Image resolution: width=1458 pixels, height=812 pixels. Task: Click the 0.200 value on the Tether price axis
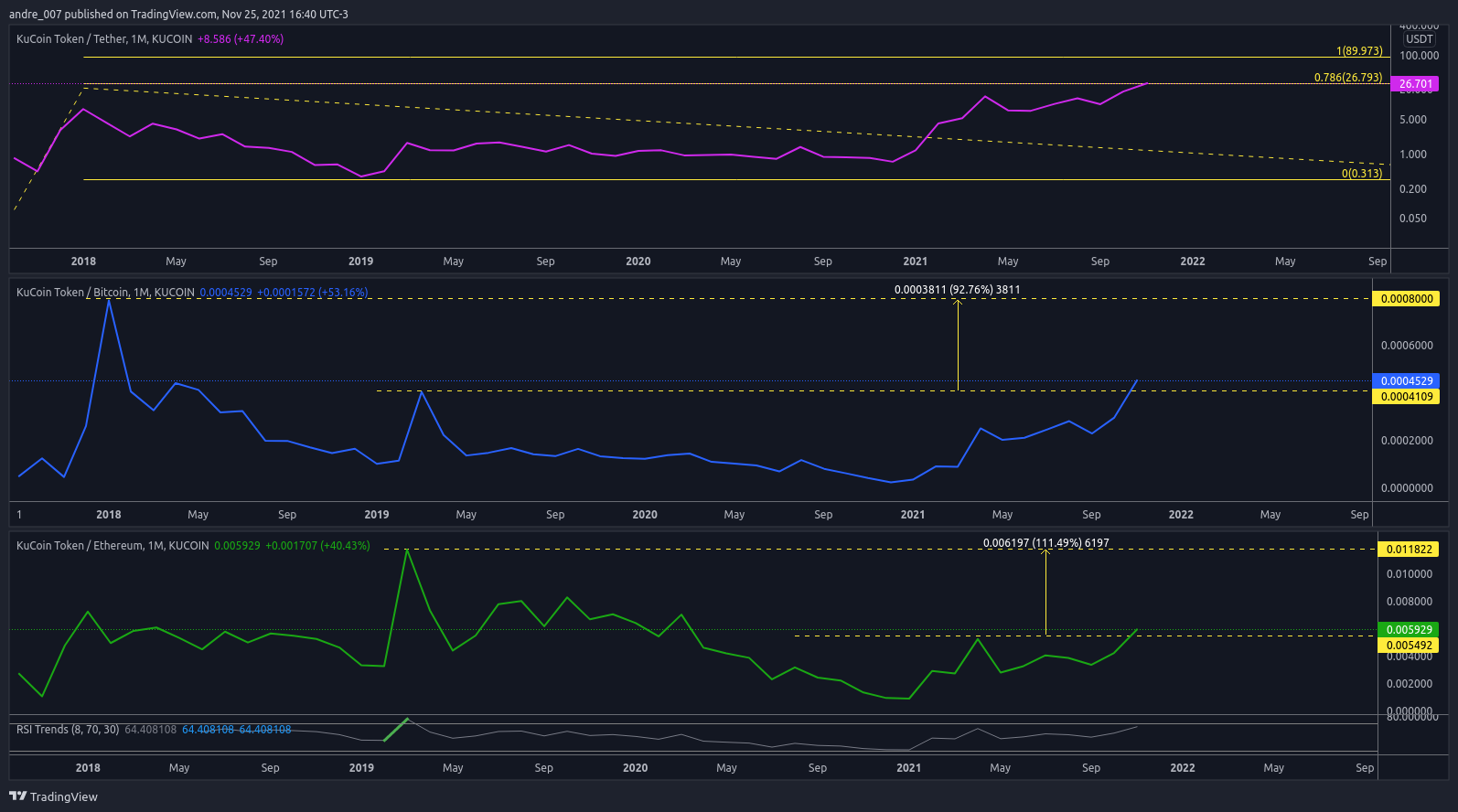click(x=1413, y=189)
